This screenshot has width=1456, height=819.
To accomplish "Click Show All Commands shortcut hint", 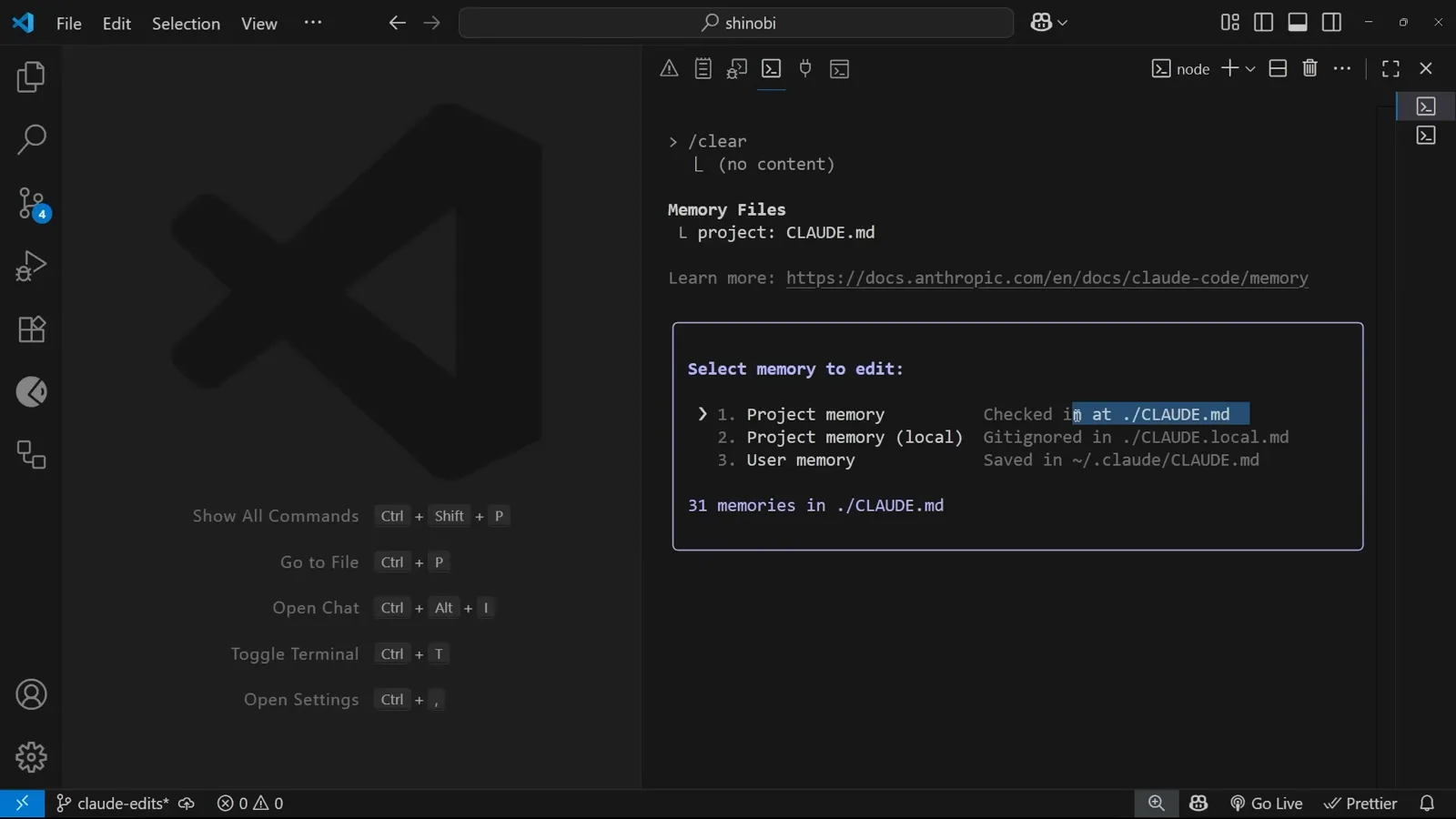I will (350, 516).
